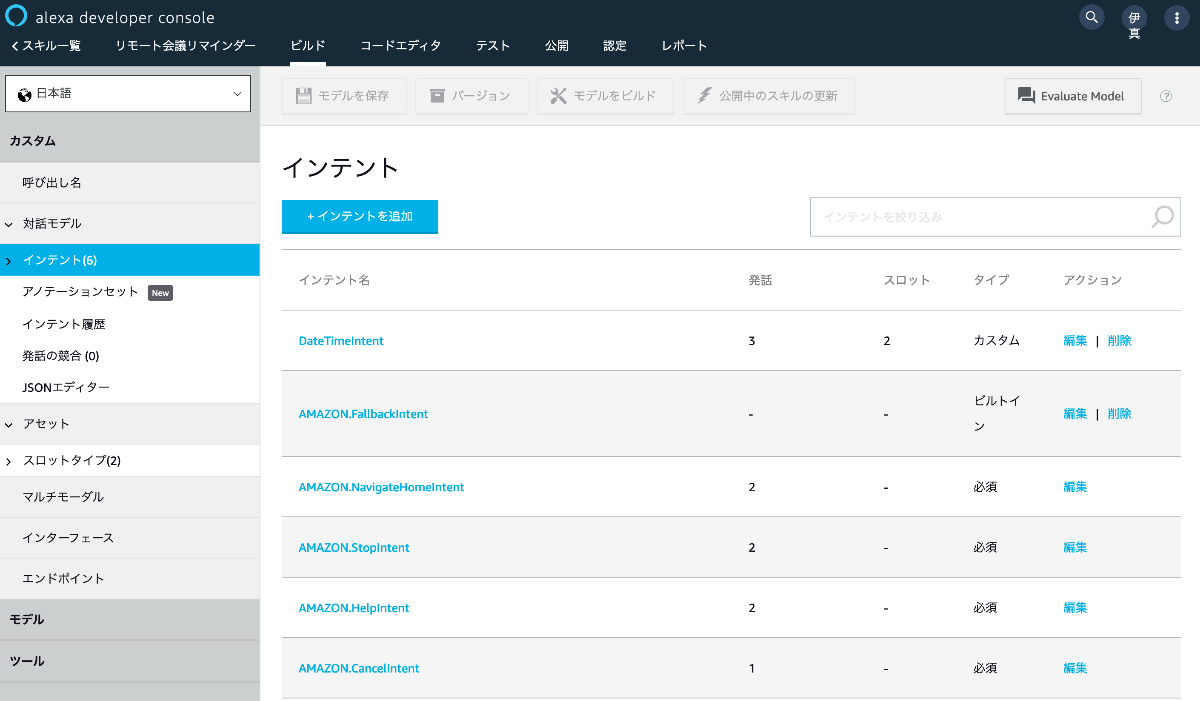Click 公開中のスキルの更新 button
This screenshot has width=1200, height=701.
(x=768, y=96)
